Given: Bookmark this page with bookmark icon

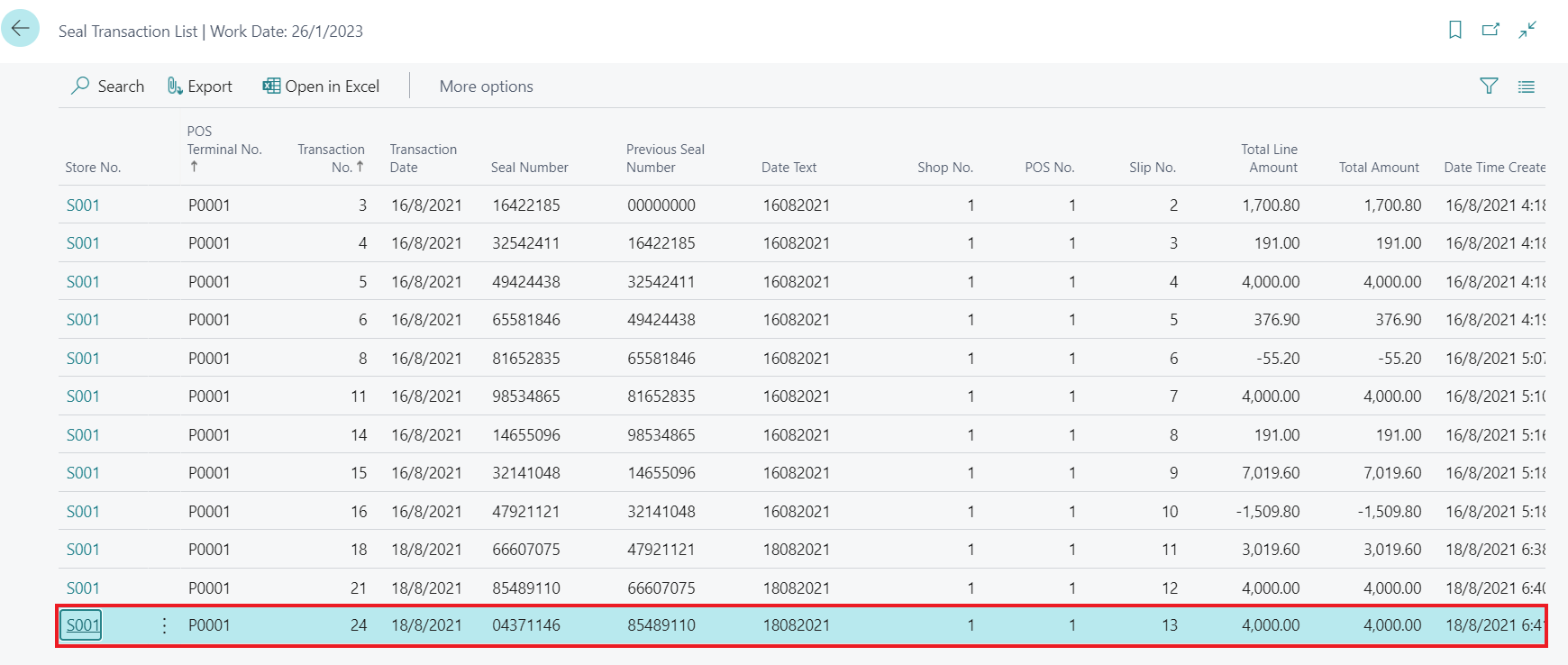Looking at the screenshot, I should tap(1454, 31).
